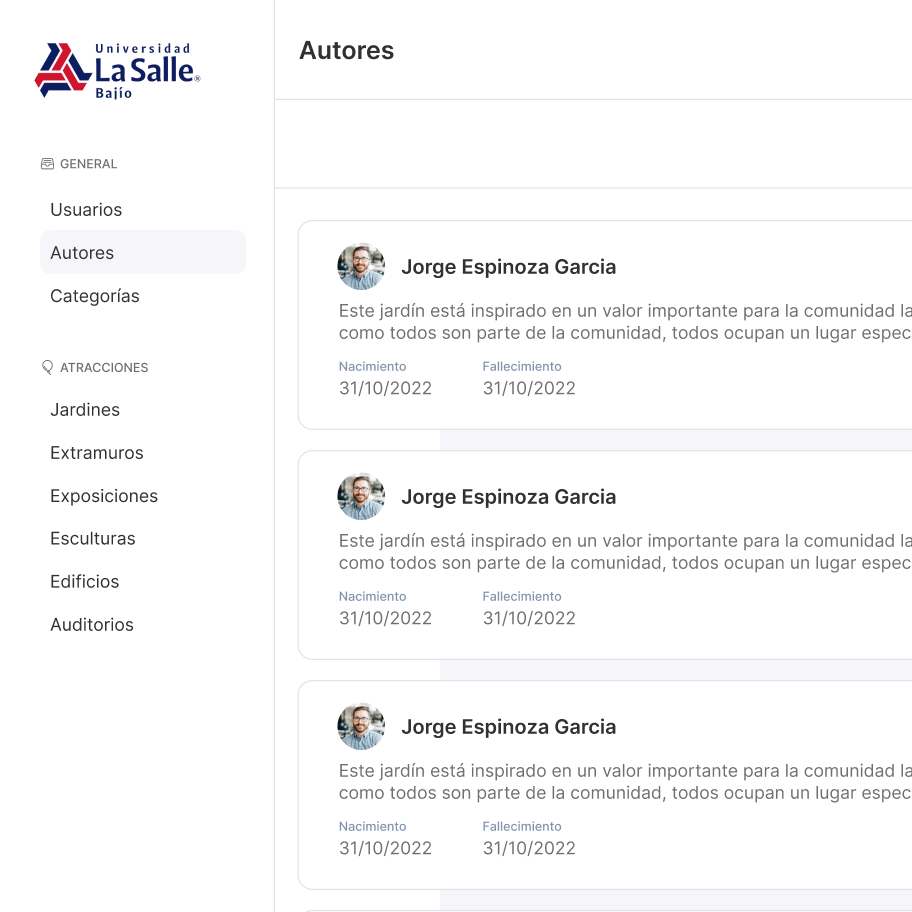Click the Universidad La Salle Bajío logo

coord(117,70)
